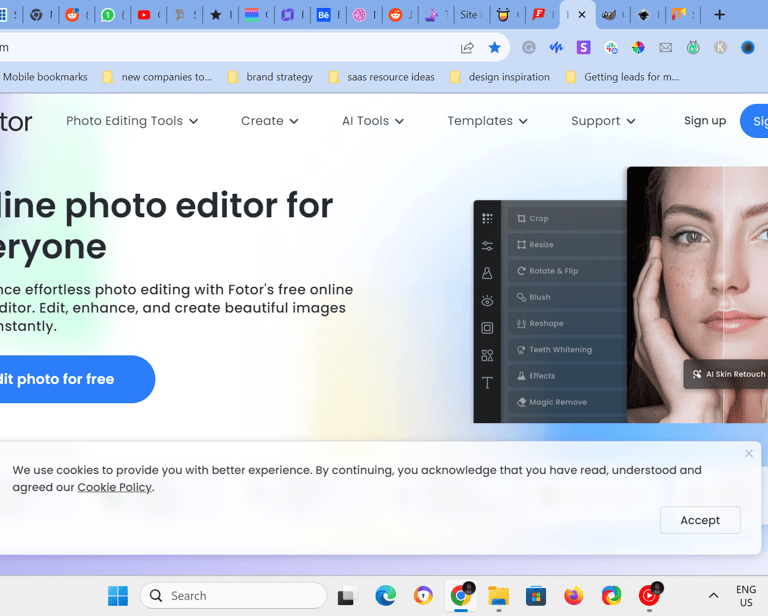Open the grey C circle extension icon

[528, 47]
